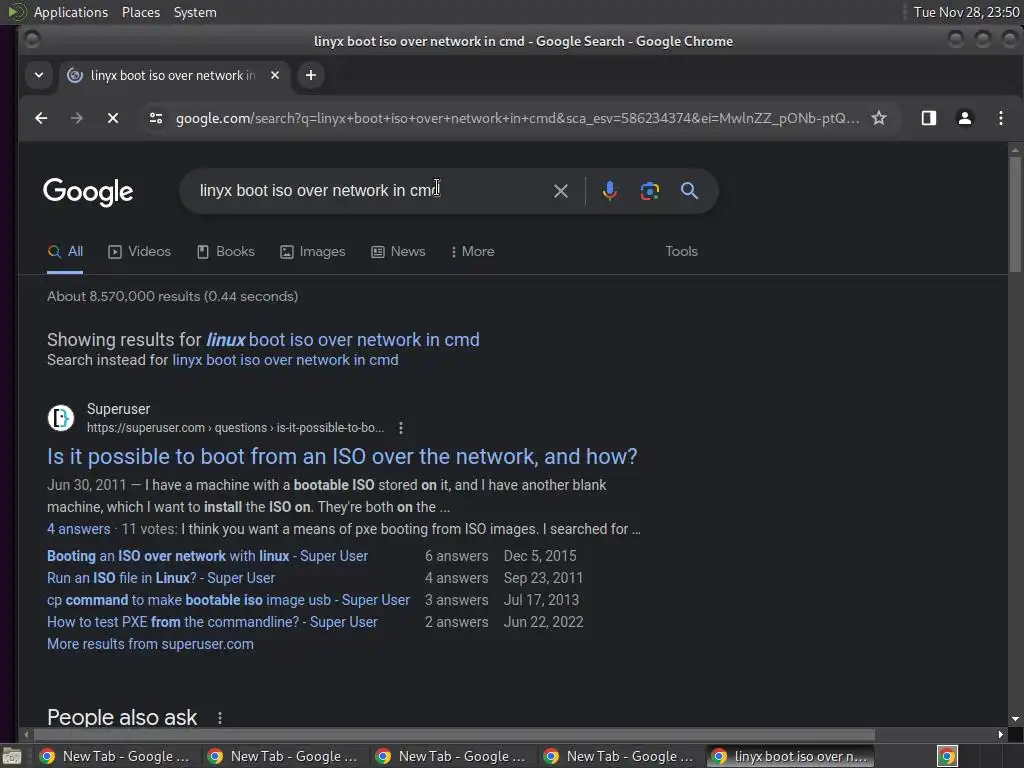Click the show desktop icon in taskbar
1024x768 pixels.
coord(12,756)
